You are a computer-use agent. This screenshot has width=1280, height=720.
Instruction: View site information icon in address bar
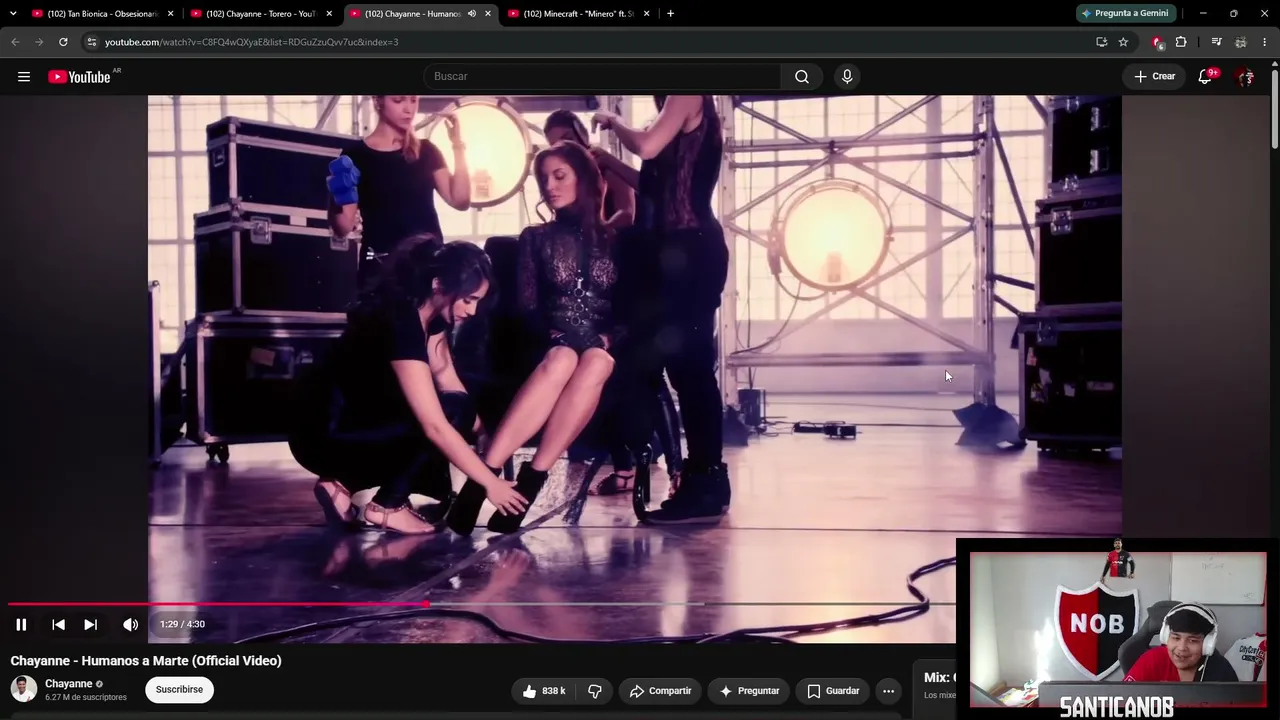coord(91,42)
